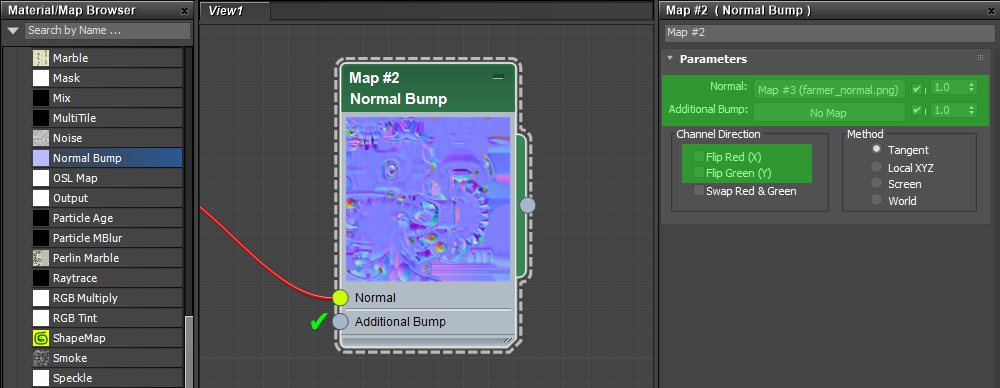Select the OSL Map icon
This screenshot has width=1000, height=388.
click(41, 178)
